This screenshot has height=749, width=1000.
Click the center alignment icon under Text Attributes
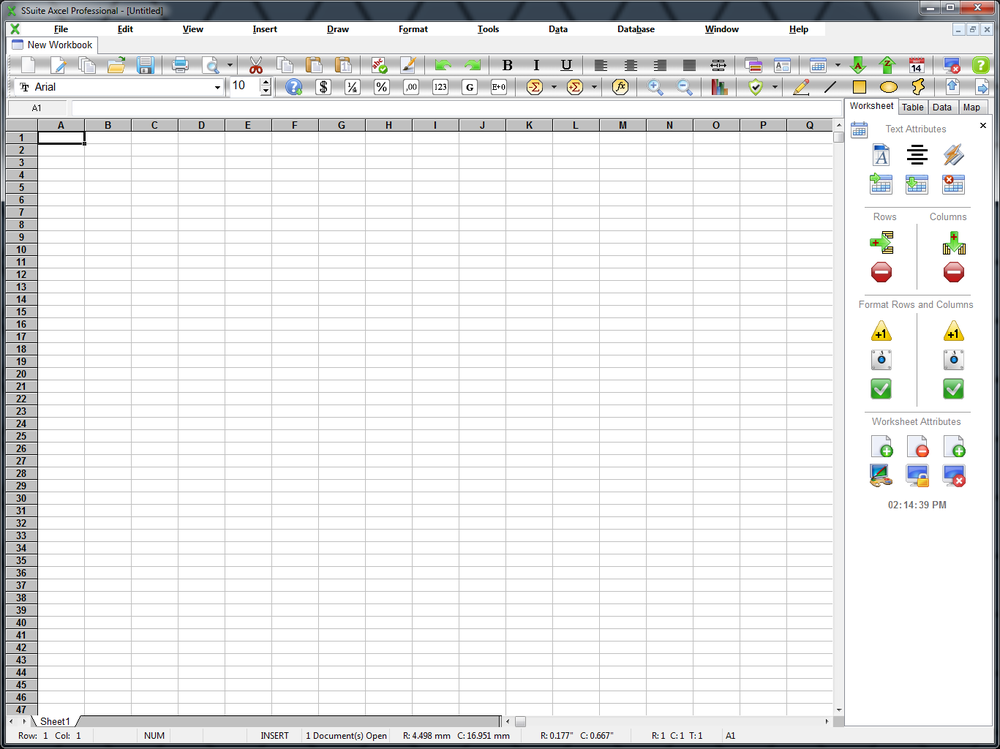coord(917,155)
